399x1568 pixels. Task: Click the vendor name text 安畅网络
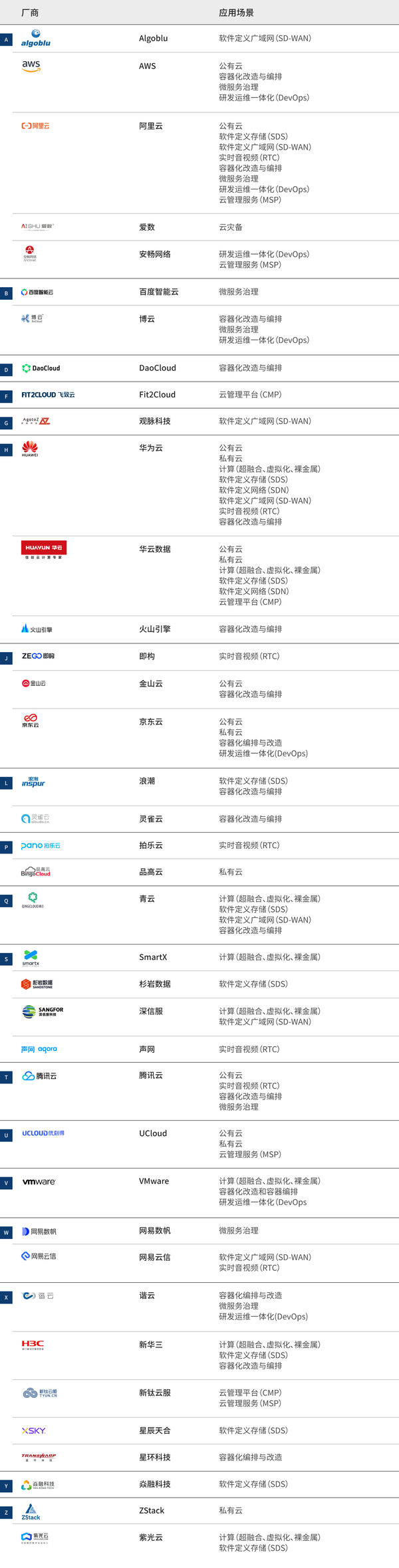tap(155, 254)
